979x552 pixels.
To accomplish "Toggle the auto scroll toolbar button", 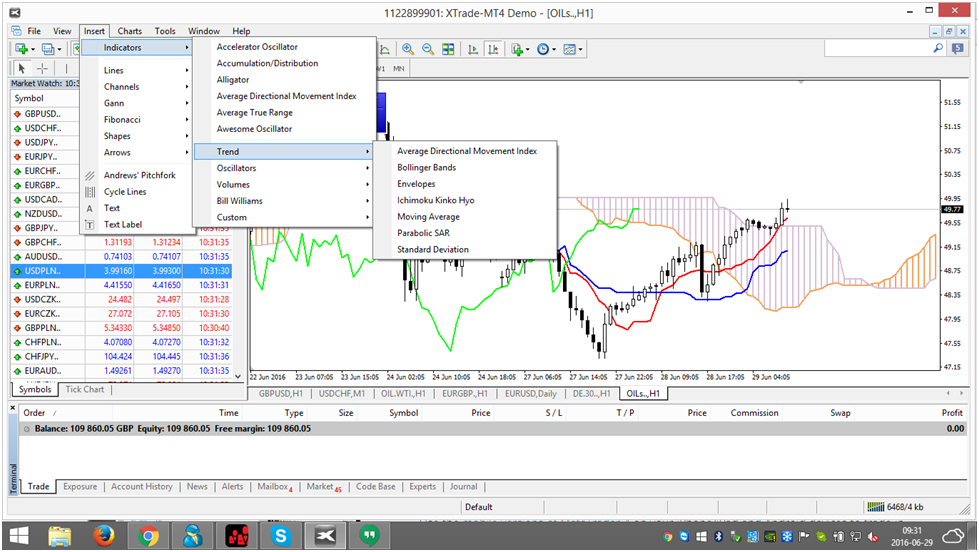I will click(x=473, y=49).
